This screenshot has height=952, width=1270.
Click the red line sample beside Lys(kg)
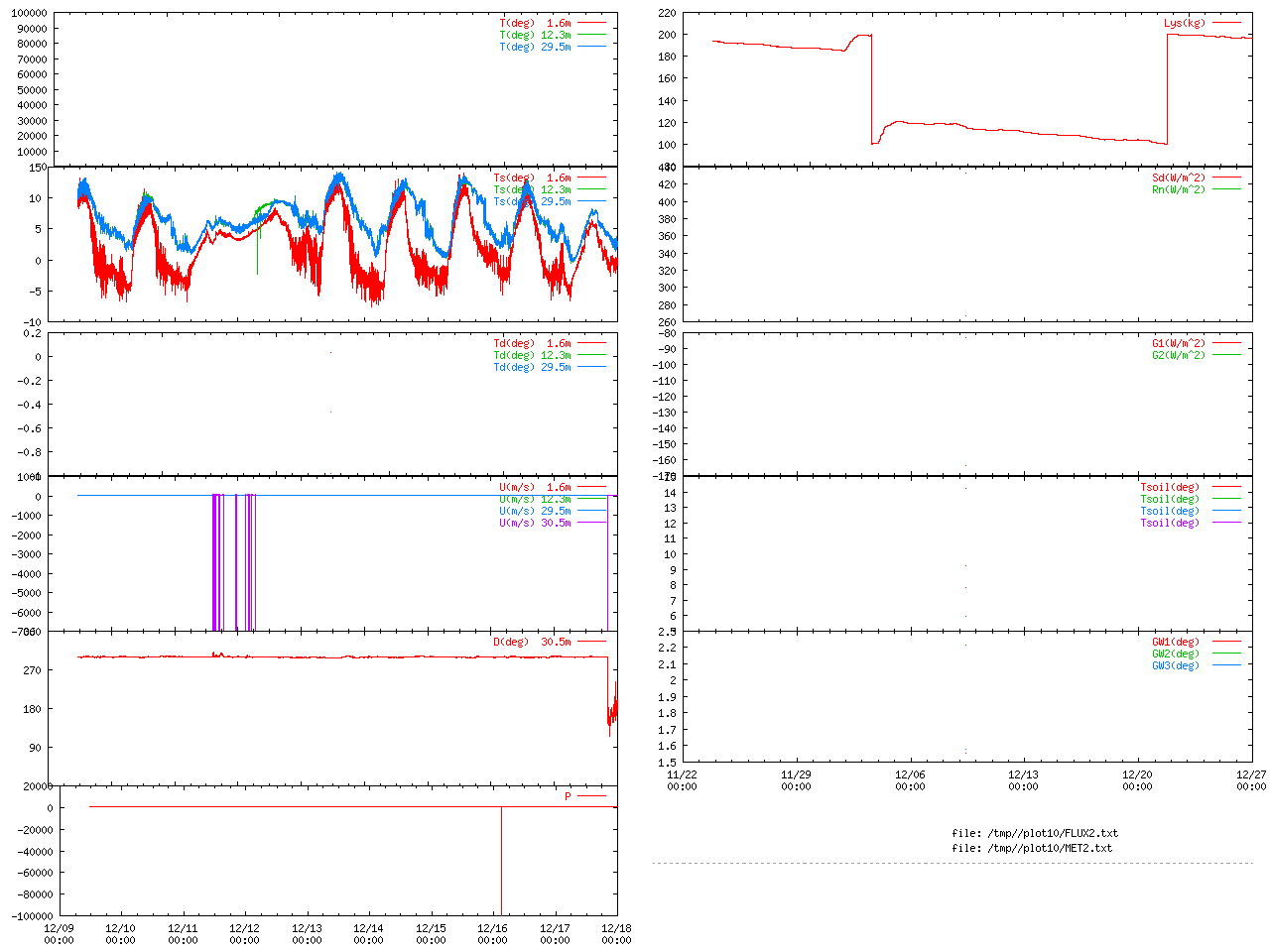click(x=1226, y=23)
